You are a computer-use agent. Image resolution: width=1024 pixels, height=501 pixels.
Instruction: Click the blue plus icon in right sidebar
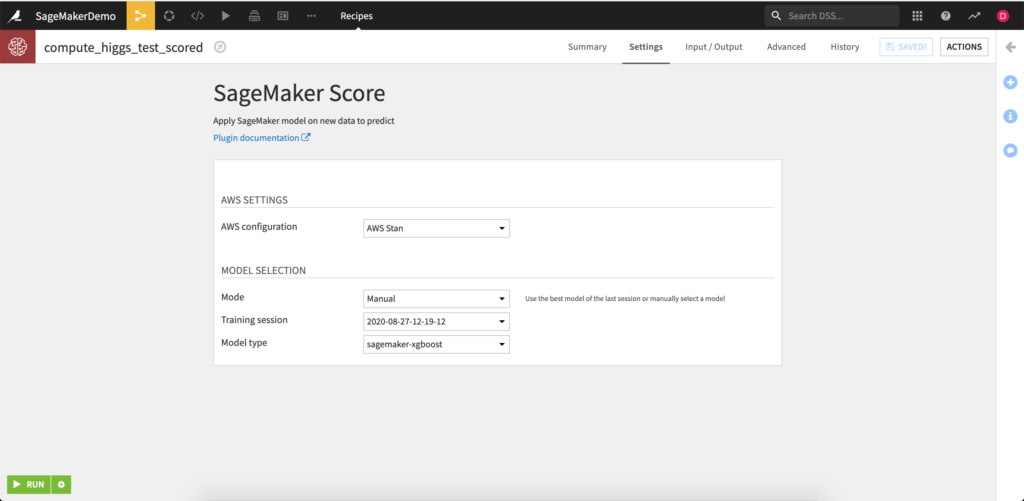tap(1010, 82)
